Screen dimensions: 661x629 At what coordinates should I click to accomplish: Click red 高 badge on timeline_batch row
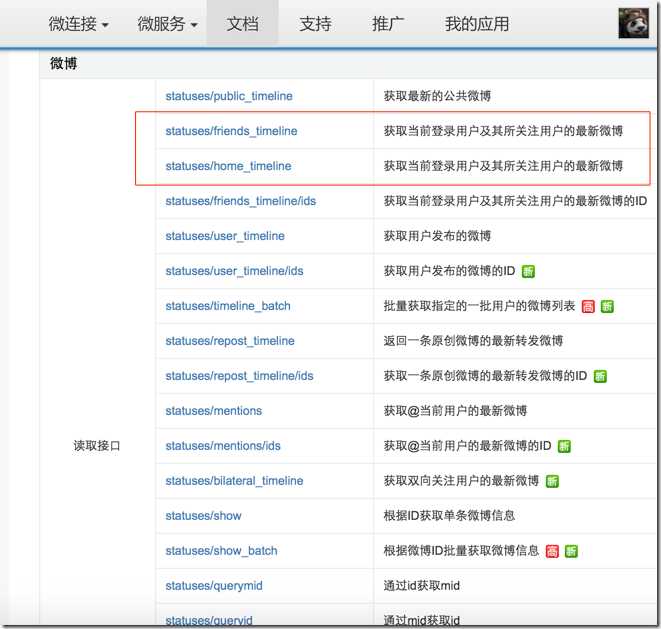pos(588,306)
